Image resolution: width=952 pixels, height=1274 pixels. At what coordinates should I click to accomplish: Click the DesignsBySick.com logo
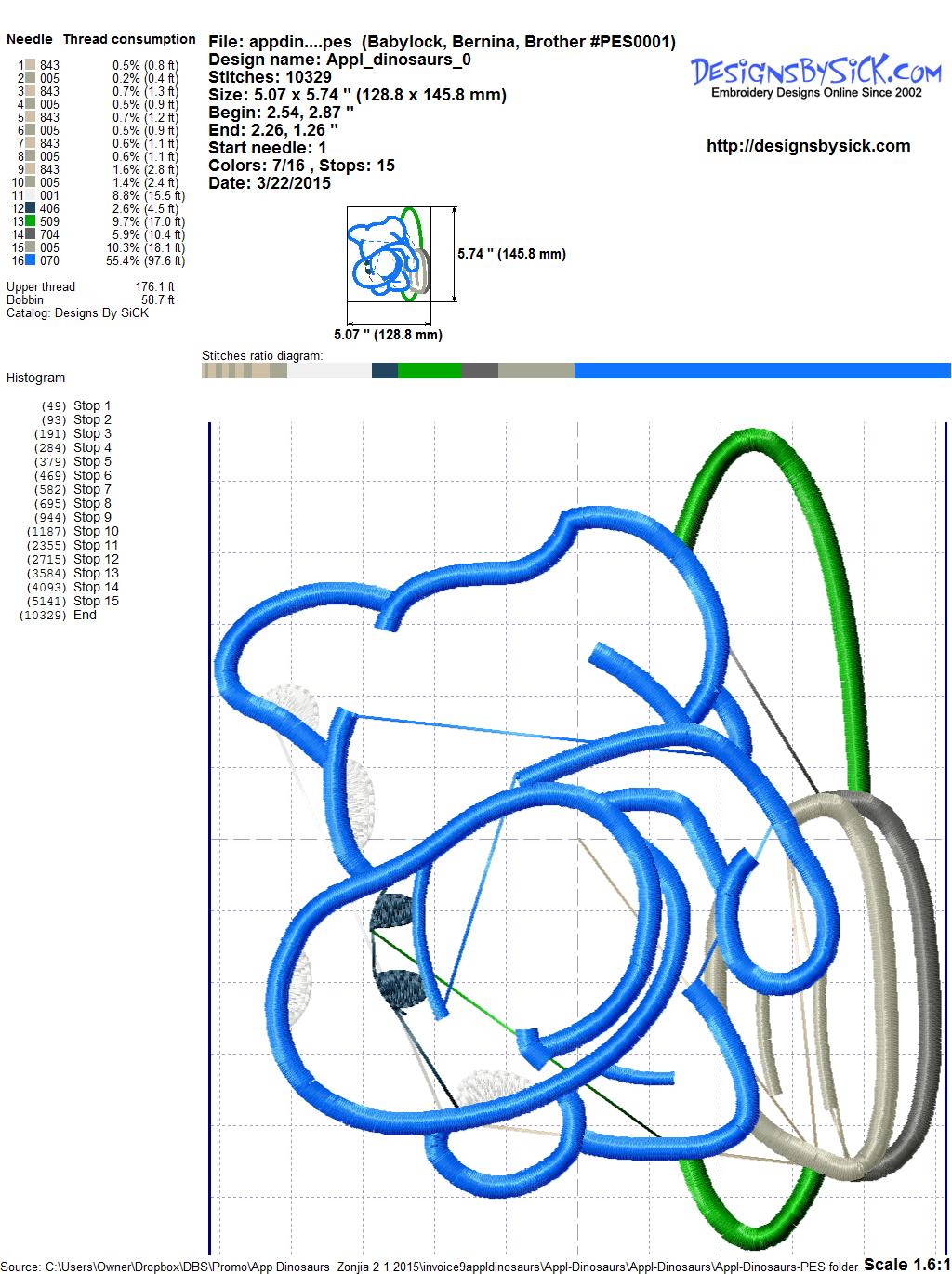[816, 75]
